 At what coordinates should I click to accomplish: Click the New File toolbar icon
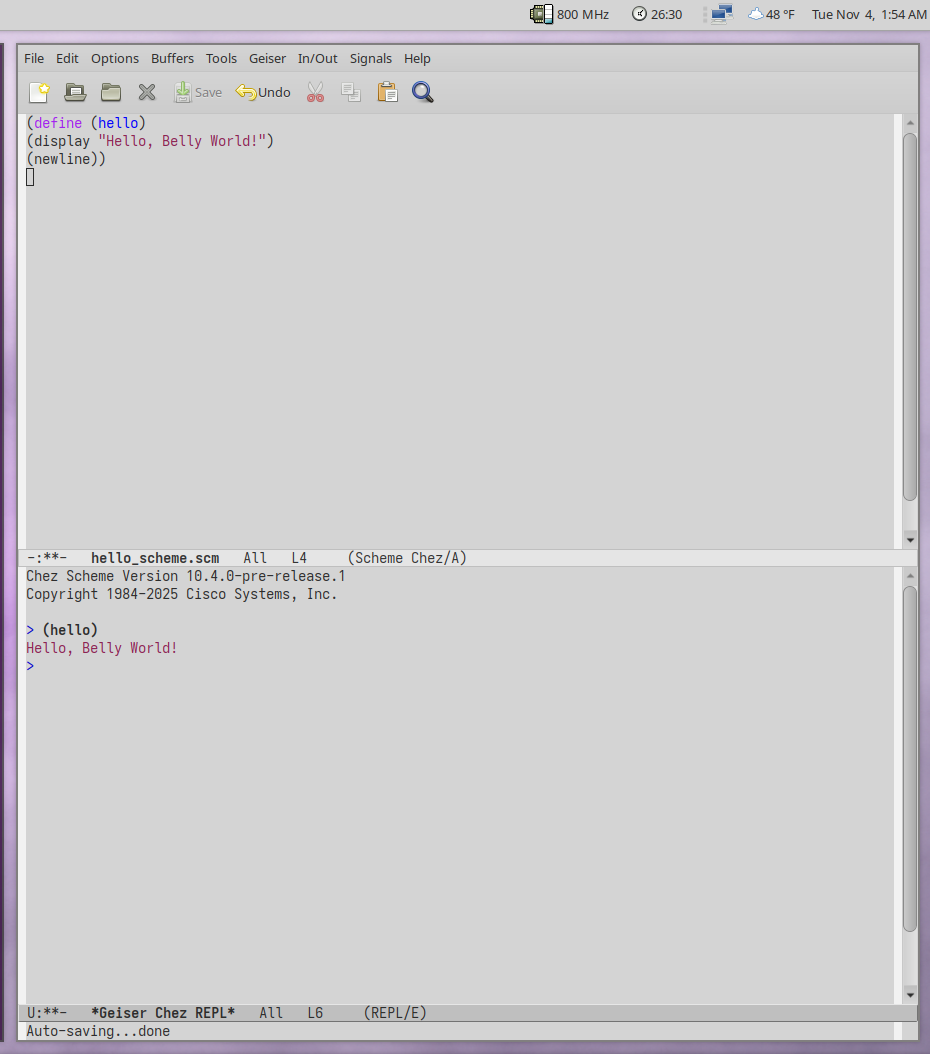click(x=39, y=92)
